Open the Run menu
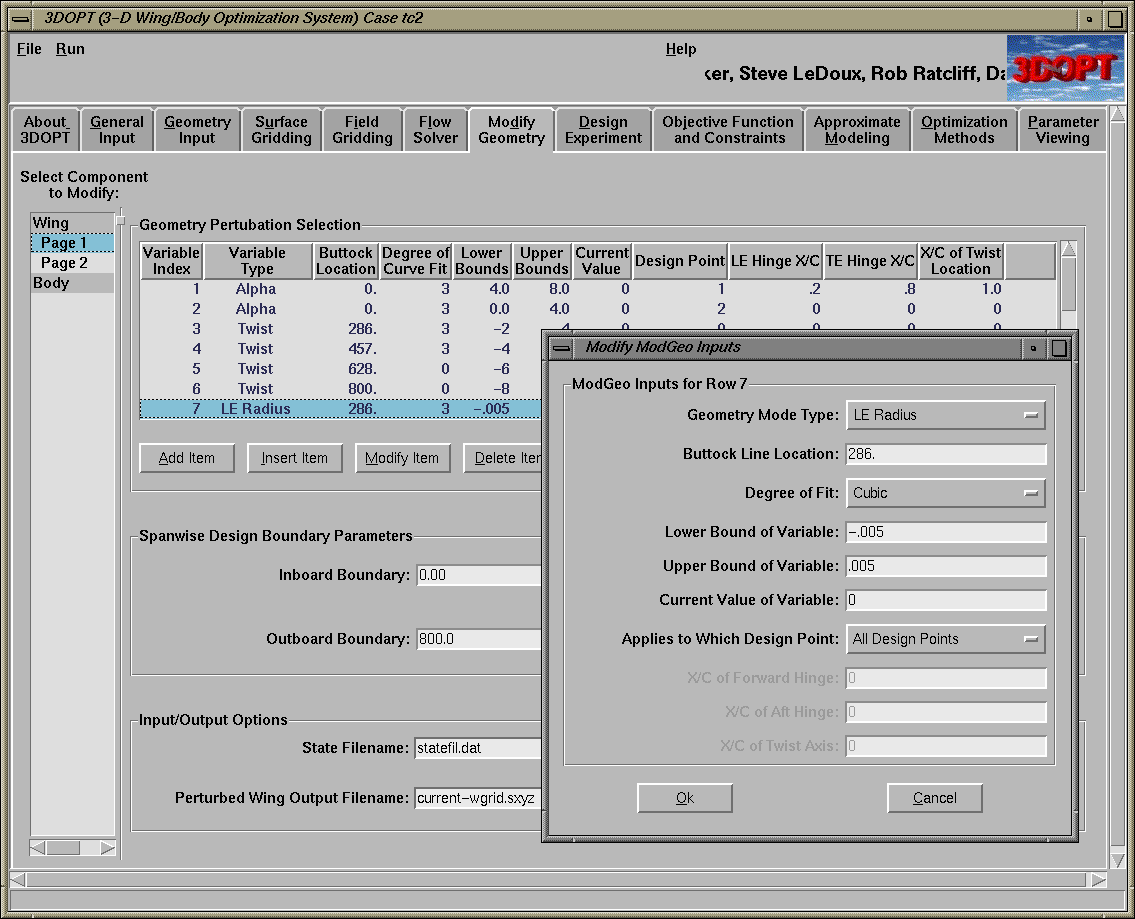Viewport: 1135px width, 919px height. (x=70, y=49)
